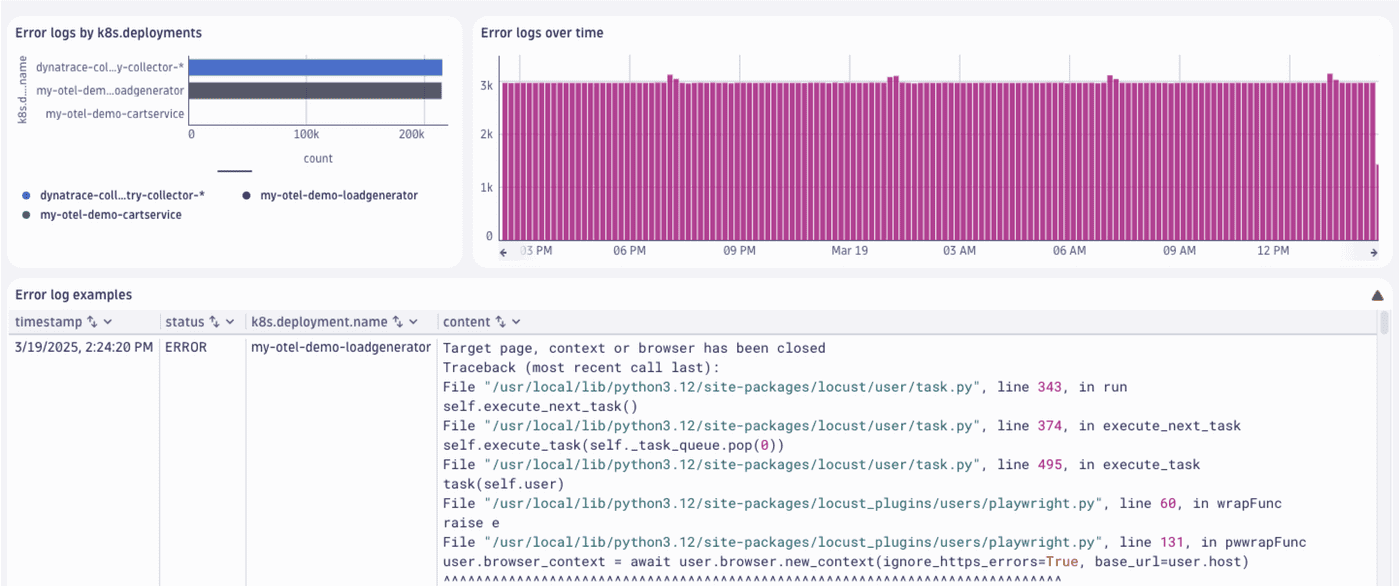Open the status column dropdown menu

coord(230,321)
